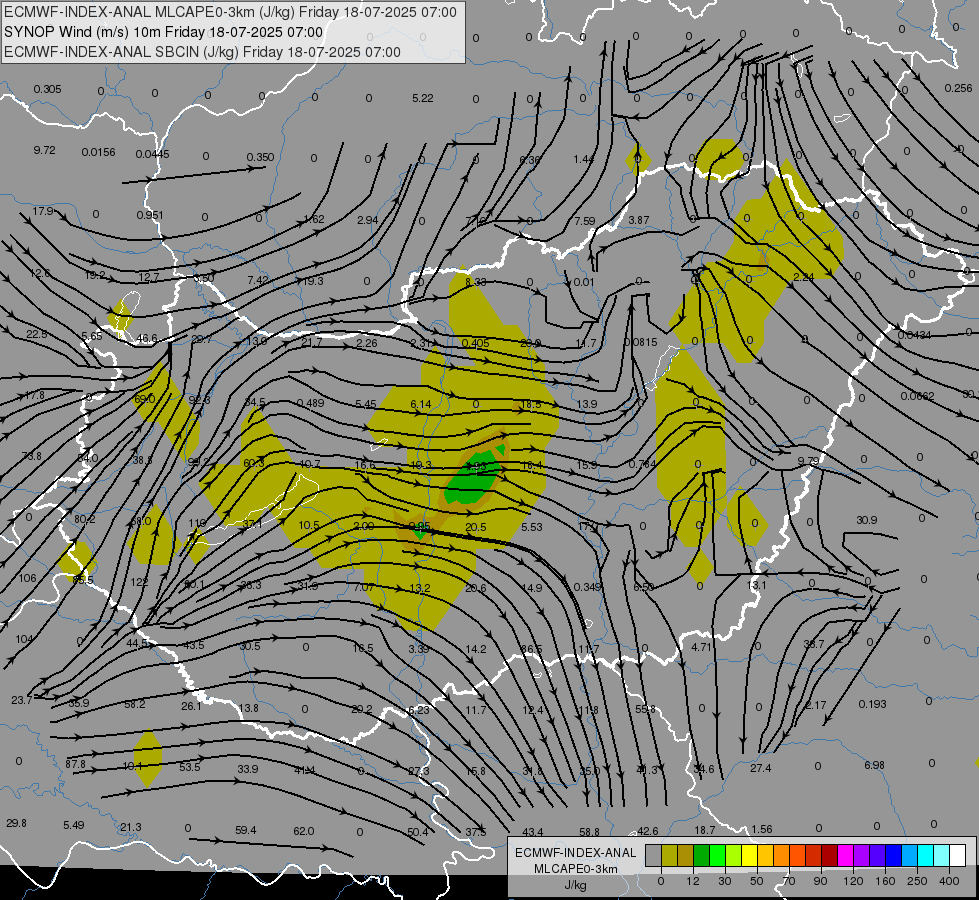Image resolution: width=979 pixels, height=900 pixels.
Task: Click the map value '30.9'
Action: coord(867,520)
